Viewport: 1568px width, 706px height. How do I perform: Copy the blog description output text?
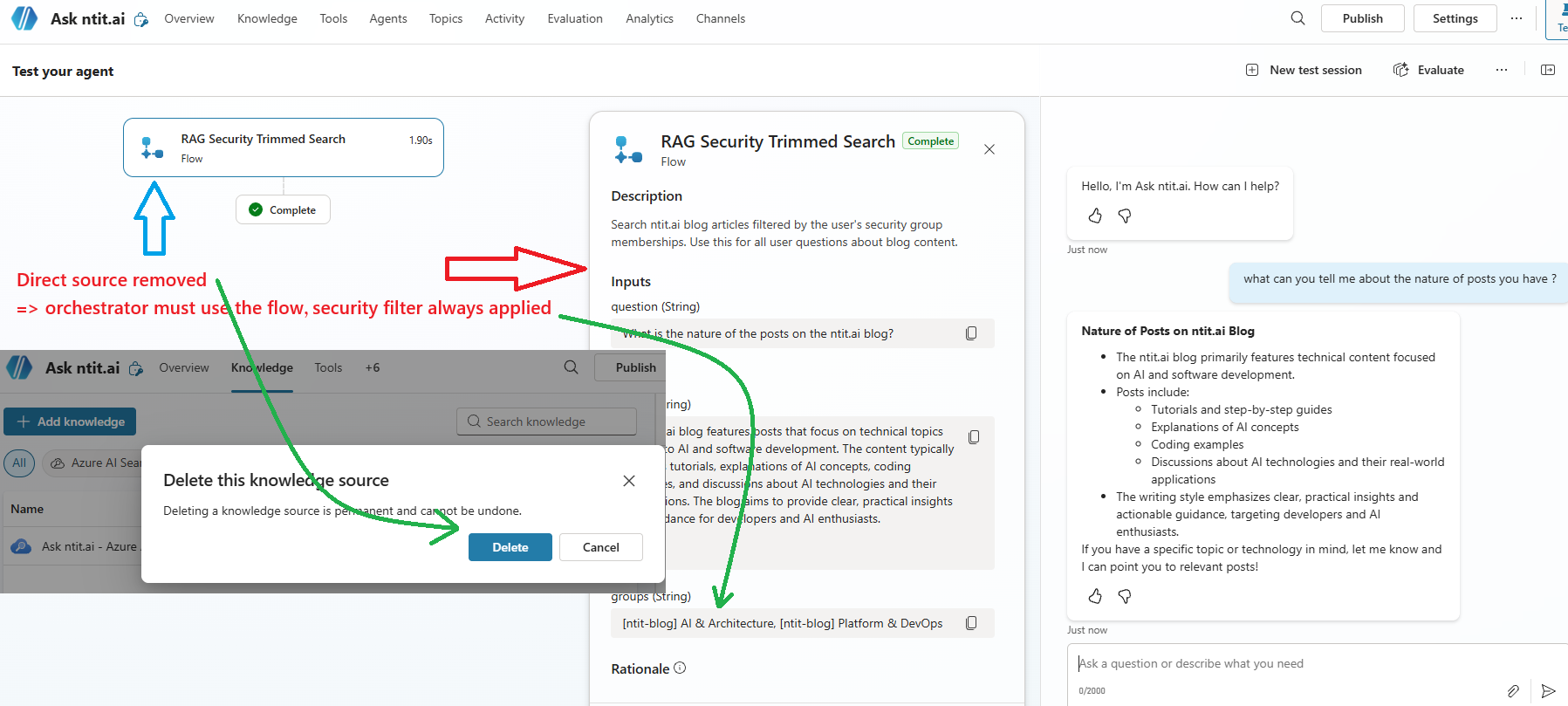click(x=974, y=436)
